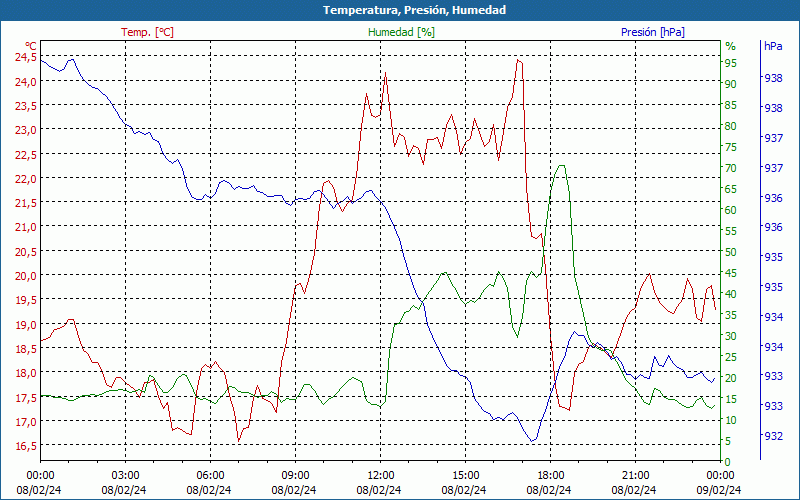Select the green 'Humedad [%]' legend label
The image size is (800, 500).
(401, 32)
